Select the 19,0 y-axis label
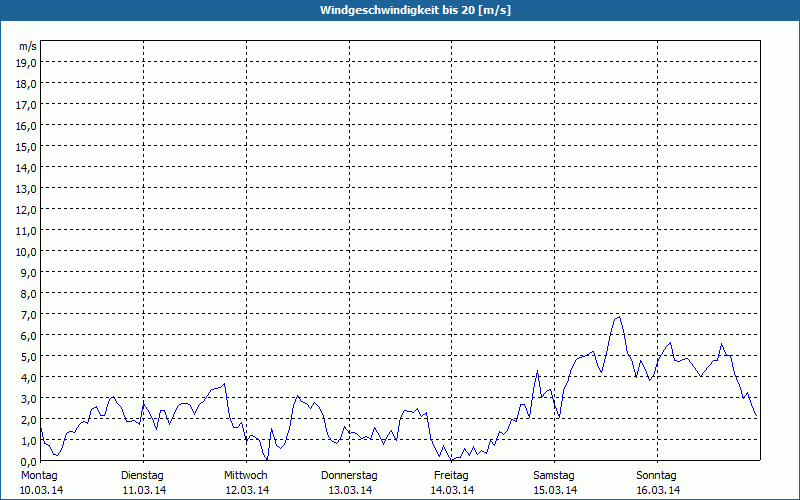The image size is (800, 500). [27, 62]
